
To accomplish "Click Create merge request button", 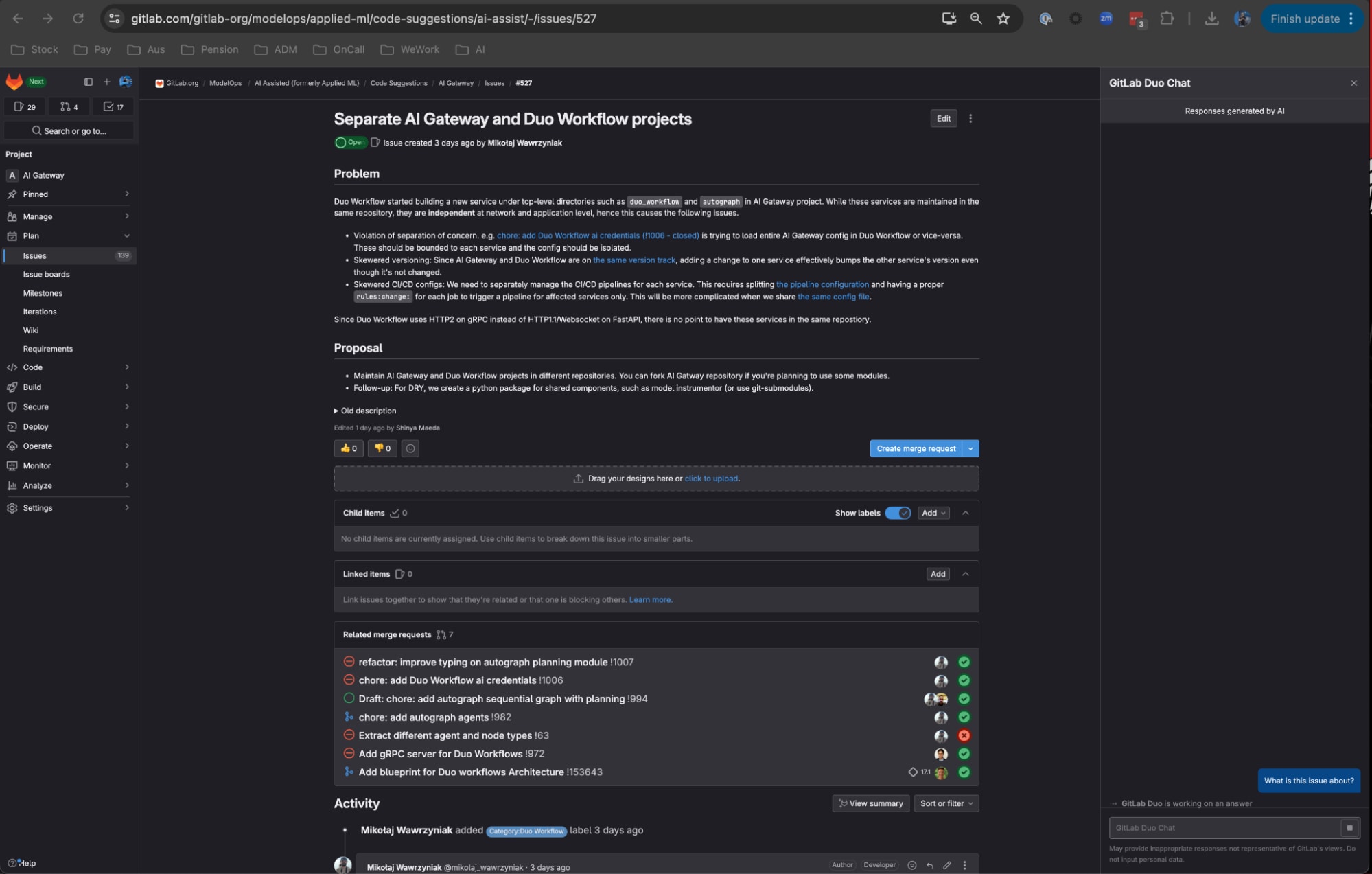I will coord(916,448).
